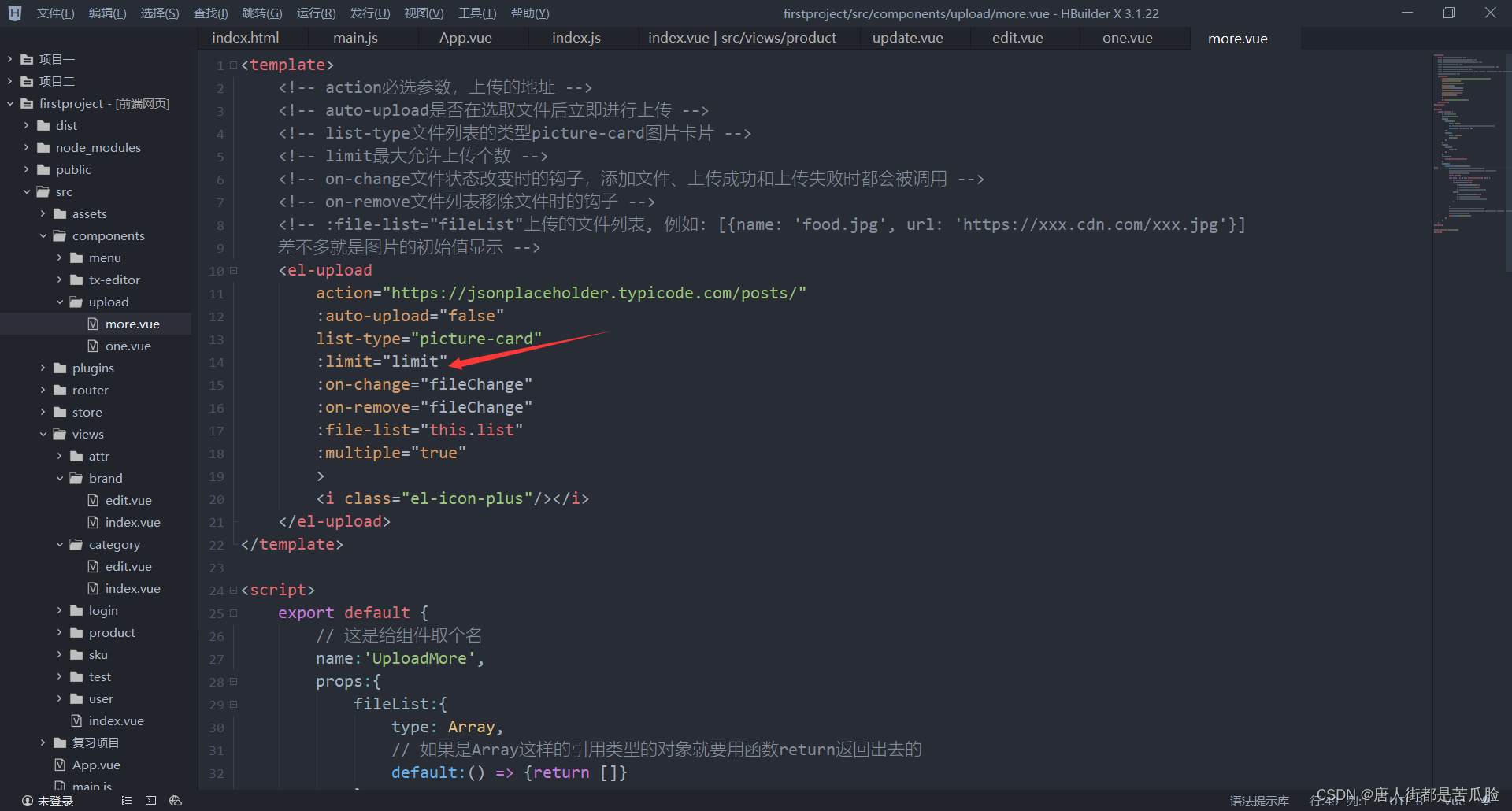The image size is (1512, 811).
Task: Click the router folder icon
Action: (x=60, y=390)
